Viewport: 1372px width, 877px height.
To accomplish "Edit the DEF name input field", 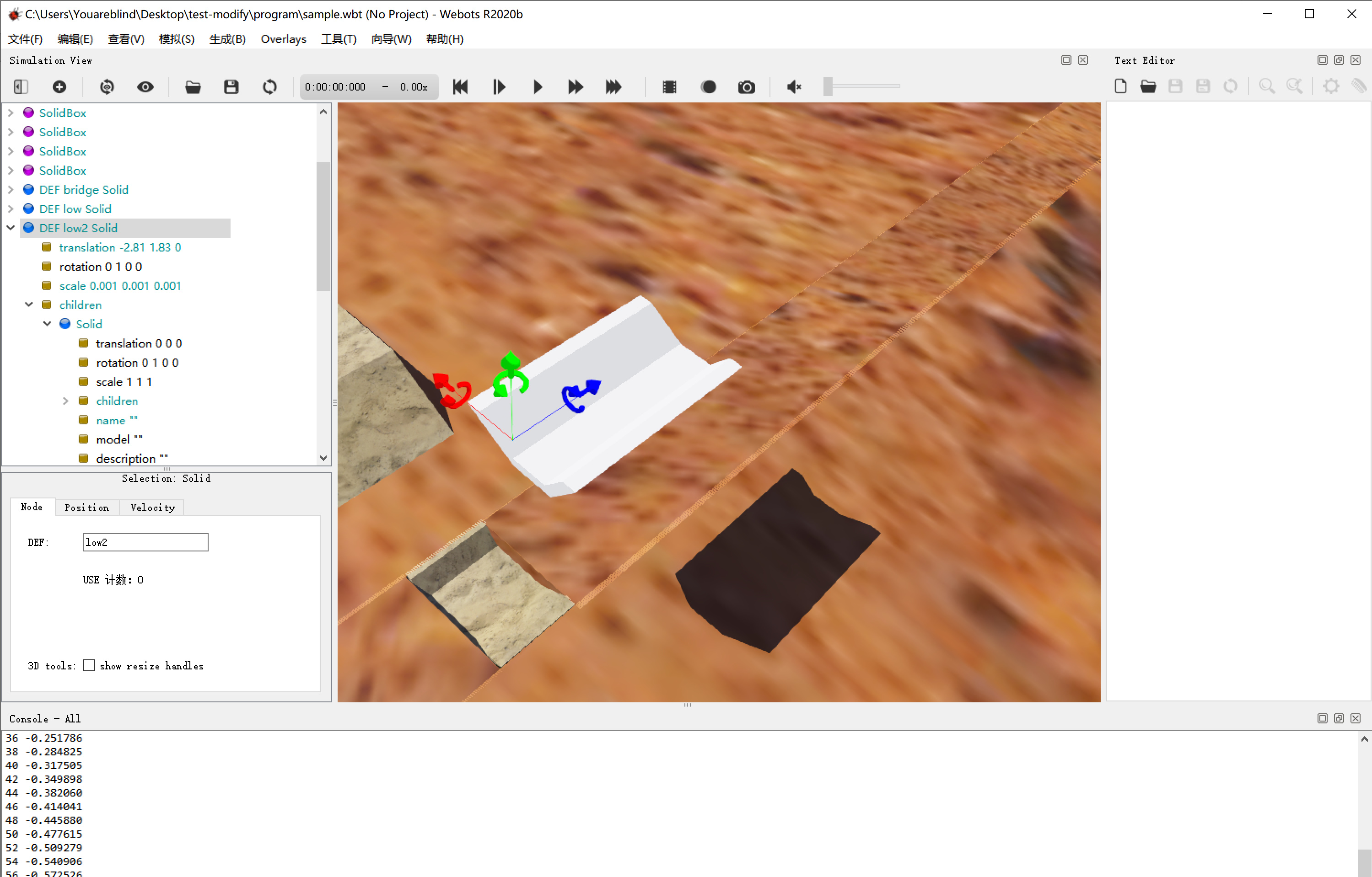I will click(x=145, y=542).
